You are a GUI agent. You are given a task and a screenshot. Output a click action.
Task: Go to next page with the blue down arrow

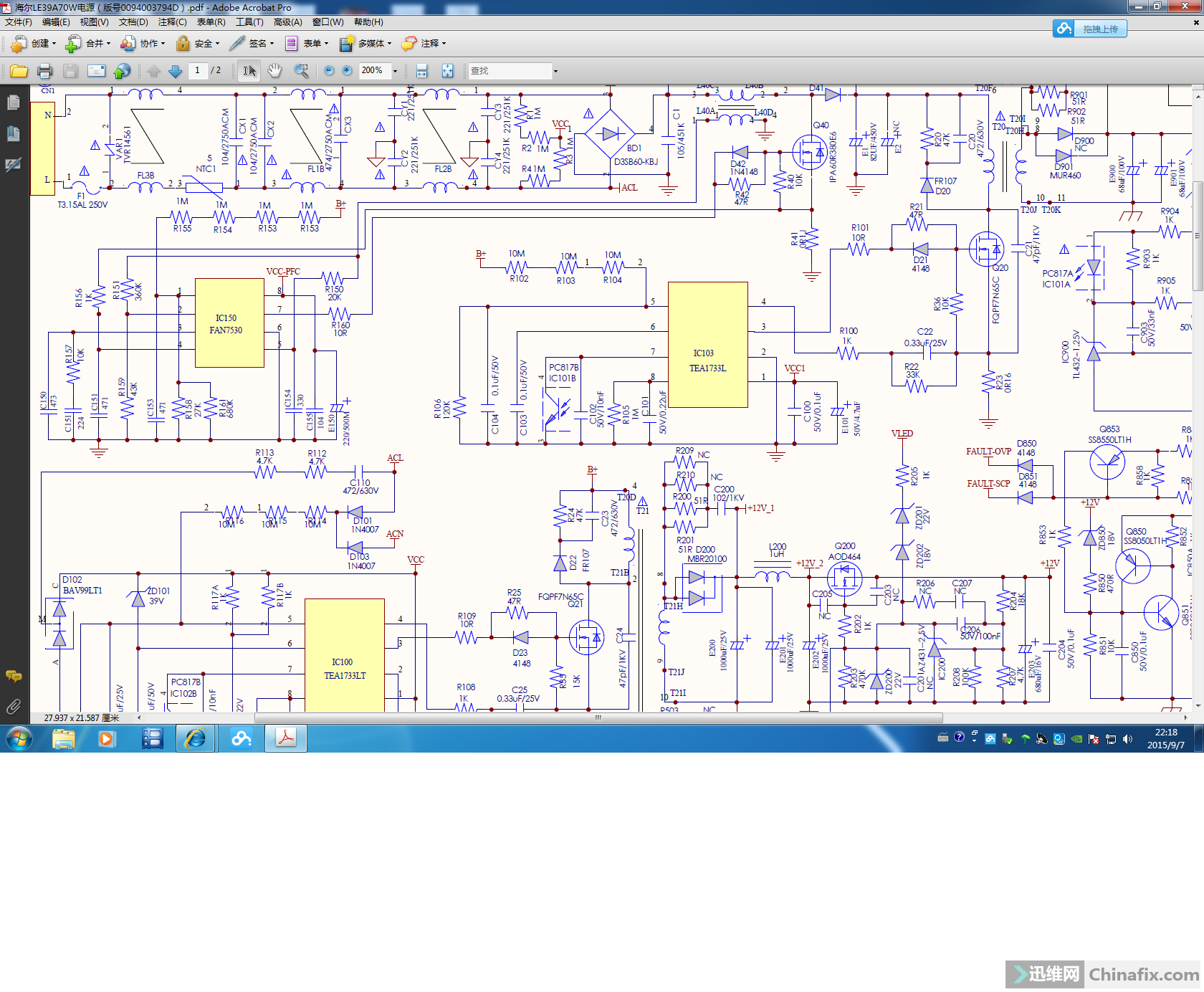[175, 71]
